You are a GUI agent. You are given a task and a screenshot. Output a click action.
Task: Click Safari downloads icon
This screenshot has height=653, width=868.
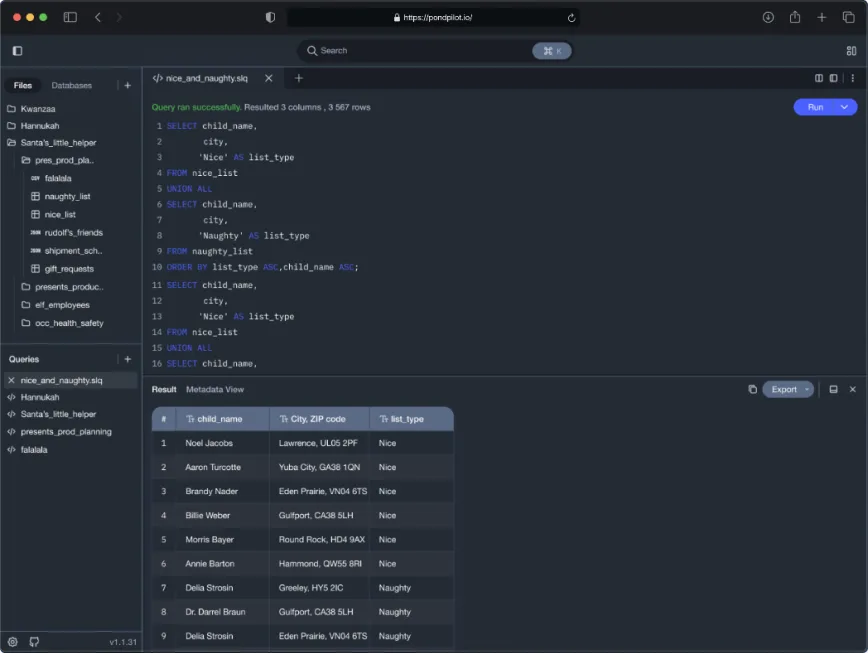pos(768,17)
